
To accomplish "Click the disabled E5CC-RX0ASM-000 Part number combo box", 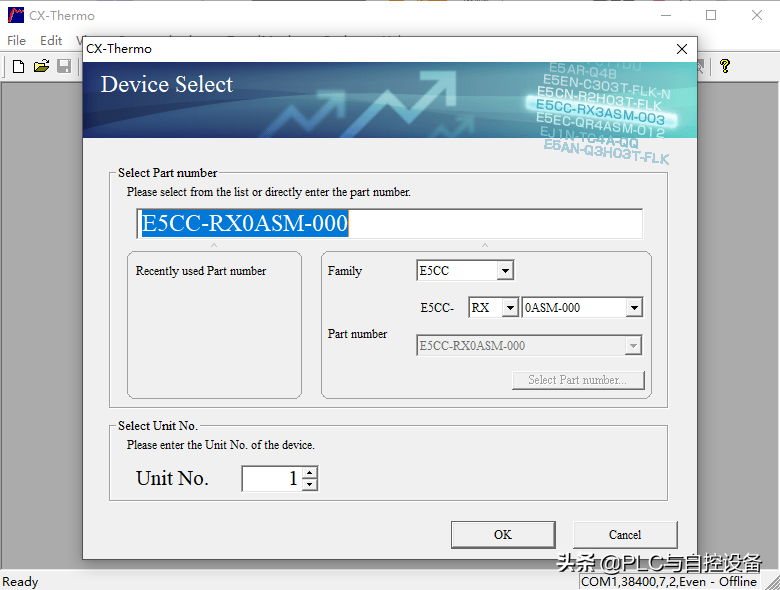I will coord(528,346).
